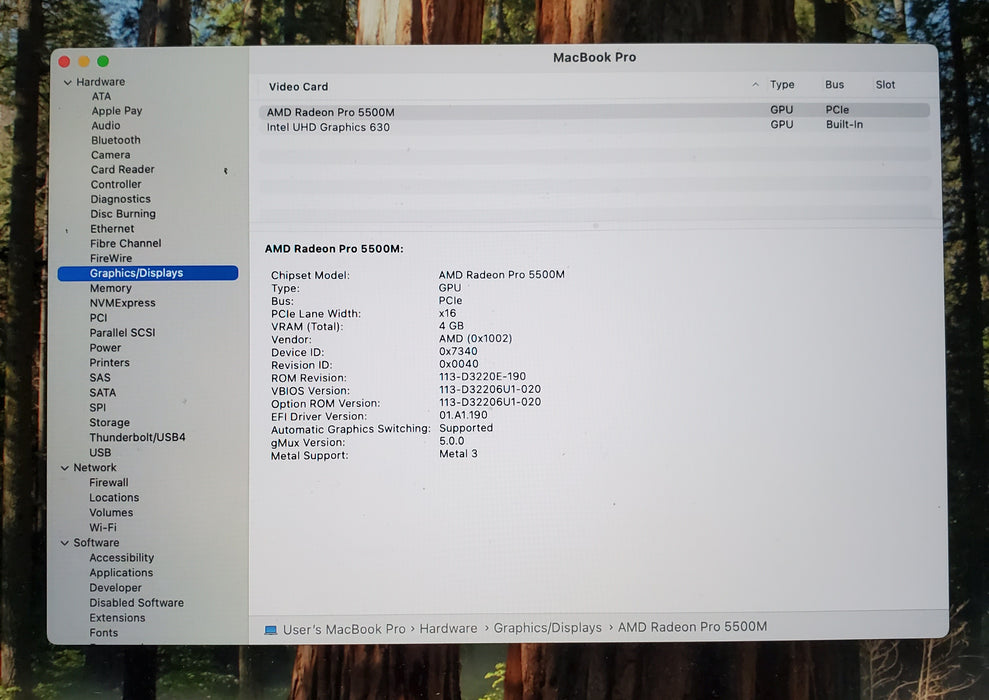Select NVMExpress in the sidebar
989x700 pixels.
click(122, 303)
